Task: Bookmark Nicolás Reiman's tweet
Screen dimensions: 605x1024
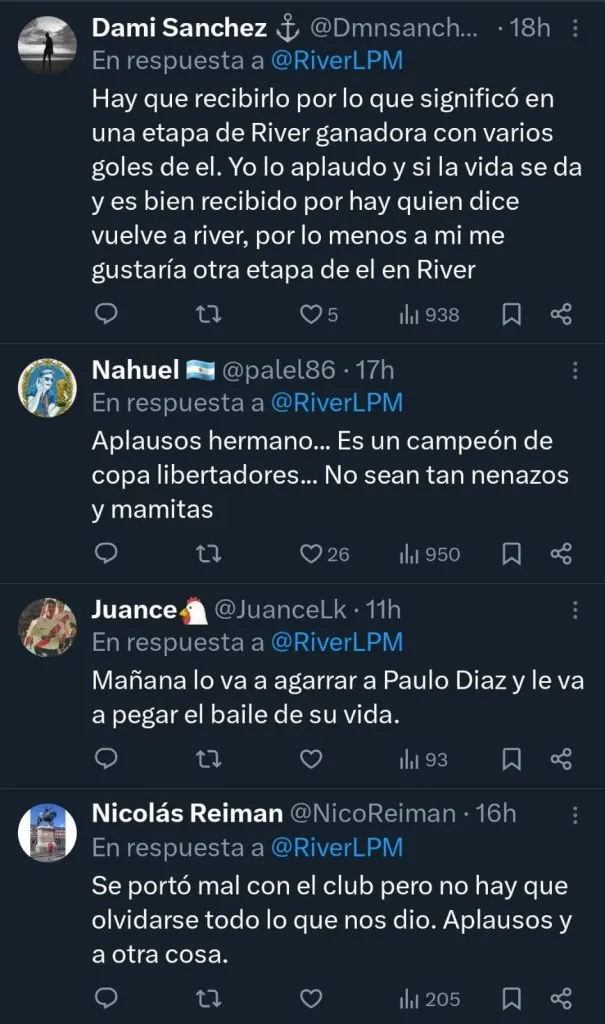Action: (511, 998)
